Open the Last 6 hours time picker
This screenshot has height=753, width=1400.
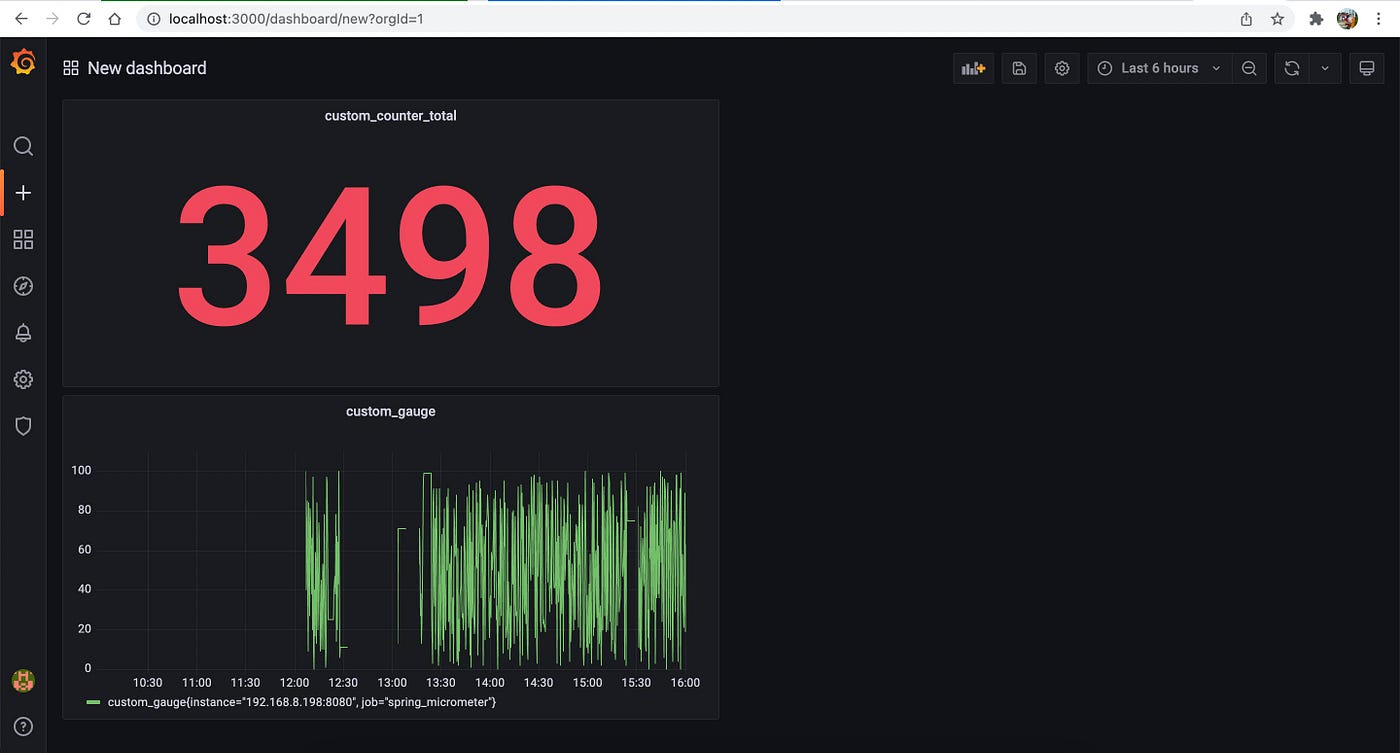pos(1159,68)
